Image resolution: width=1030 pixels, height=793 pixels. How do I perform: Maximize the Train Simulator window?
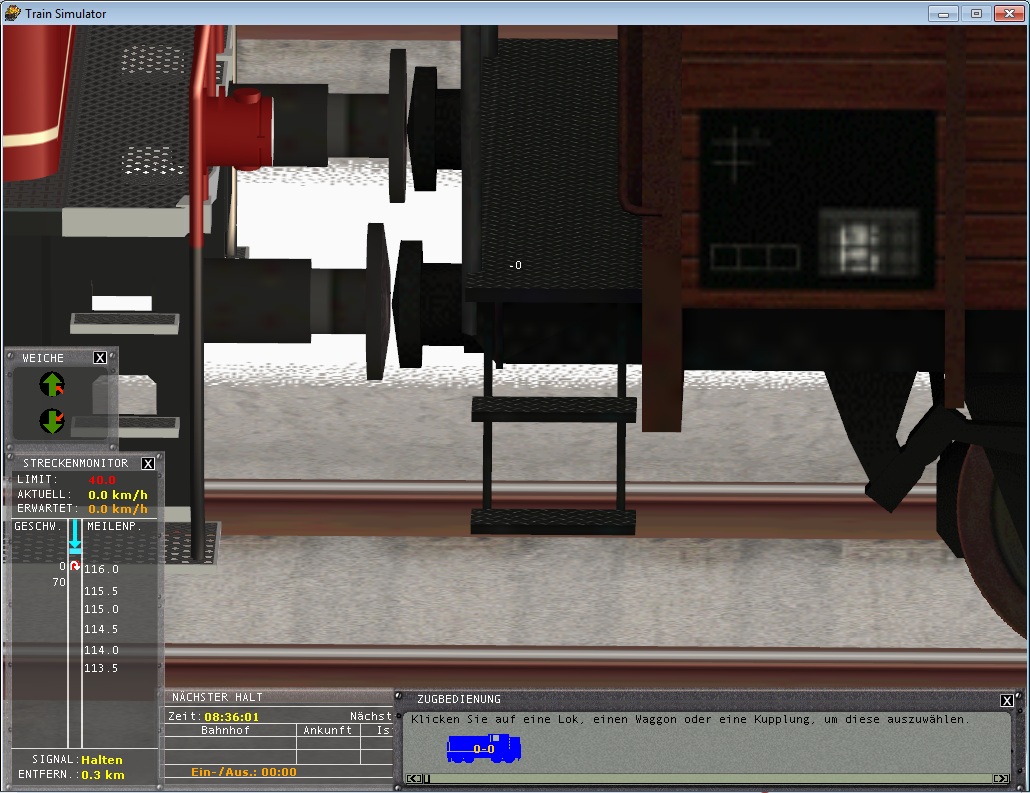tap(976, 13)
